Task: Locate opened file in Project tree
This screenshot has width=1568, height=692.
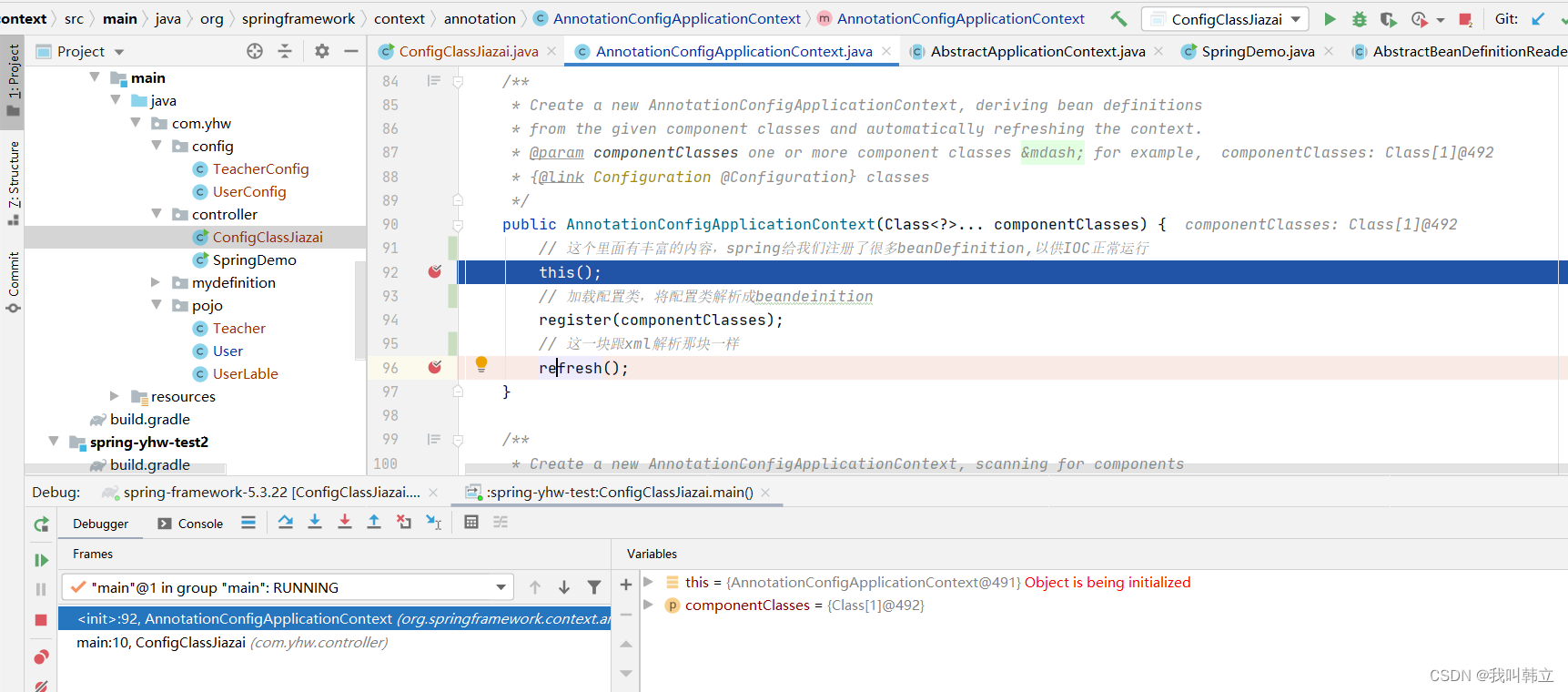Action: [255, 51]
